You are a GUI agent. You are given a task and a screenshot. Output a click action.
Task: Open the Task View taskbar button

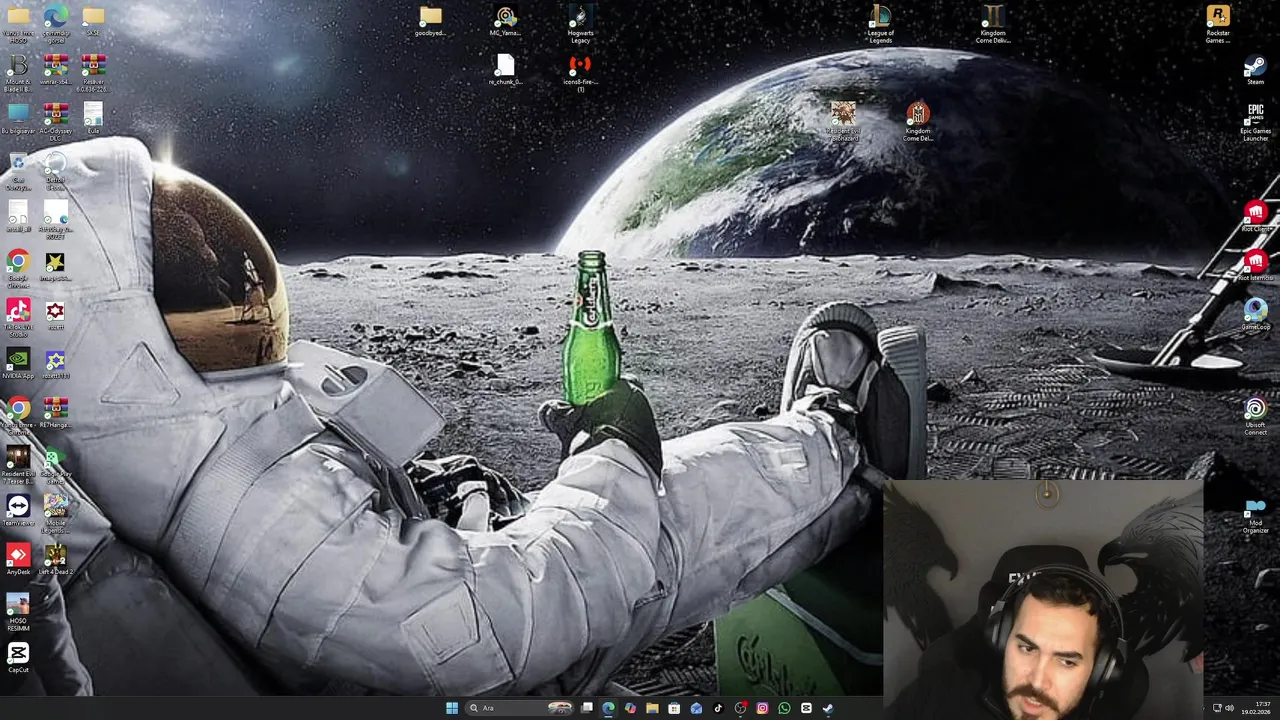coord(587,708)
